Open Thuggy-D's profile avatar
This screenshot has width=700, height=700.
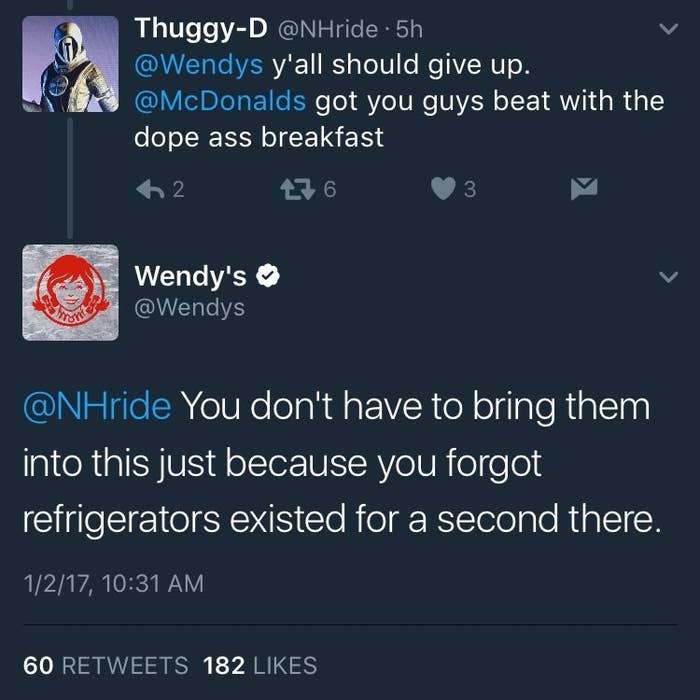tap(71, 63)
